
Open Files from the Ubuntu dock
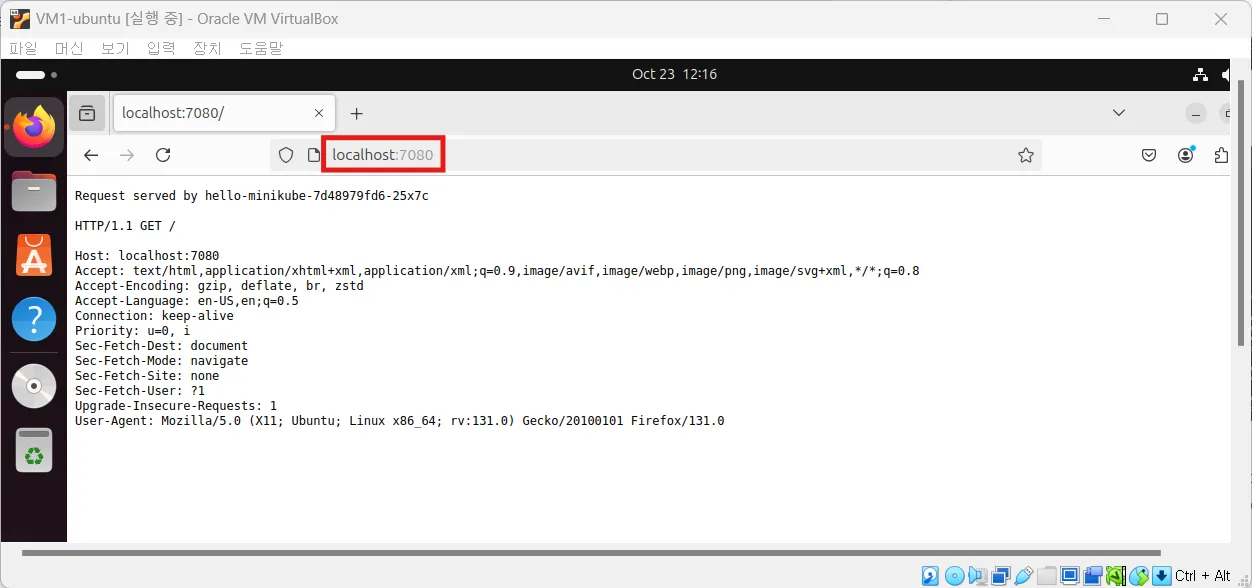[x=34, y=191]
